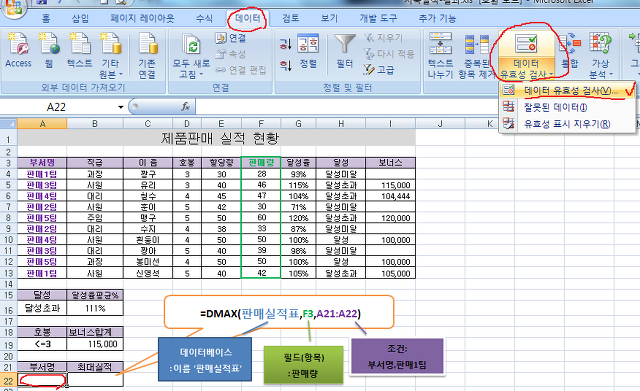Click the <=3 criteria cell

click(x=42, y=344)
